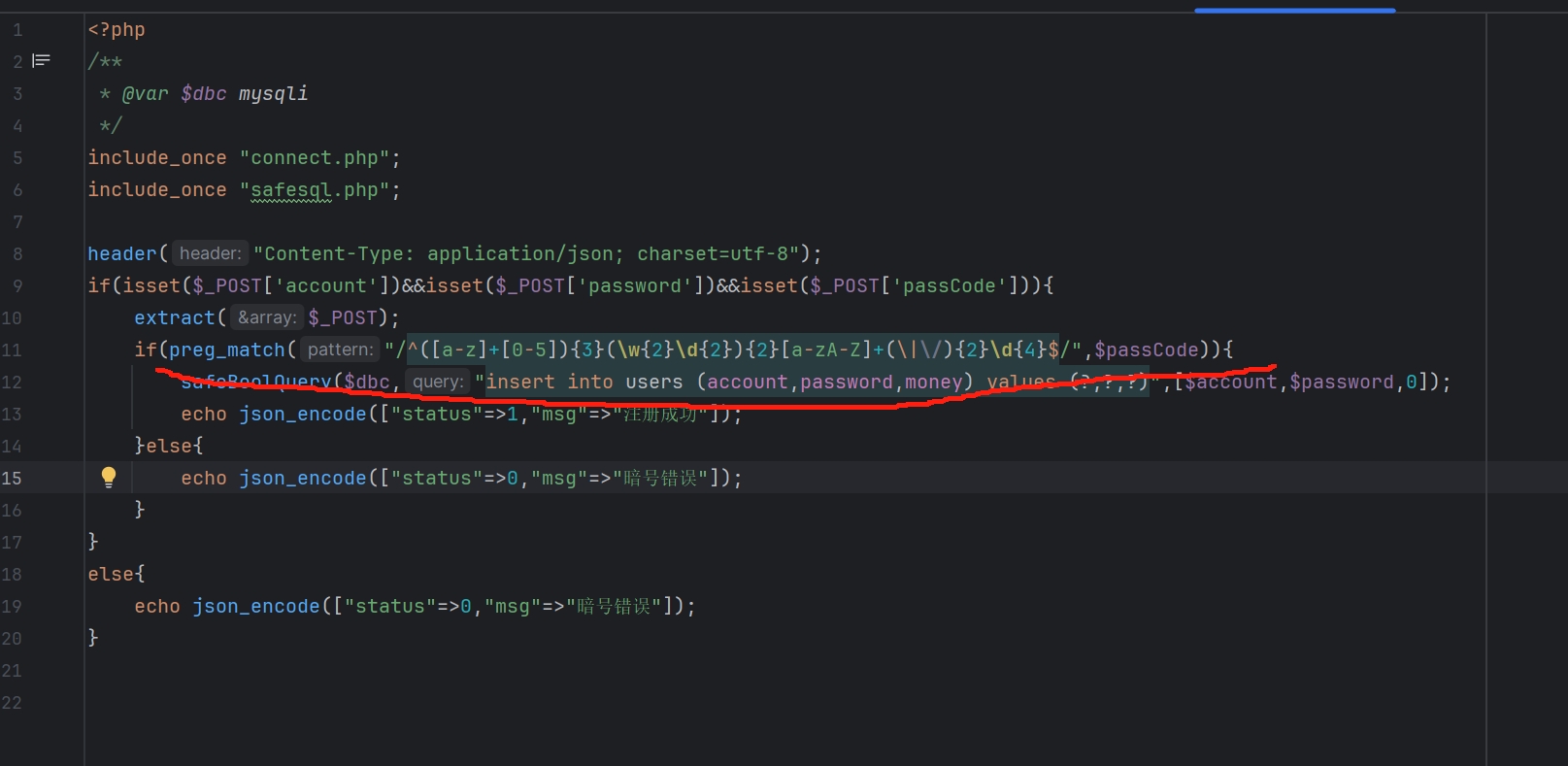Toggle rendered doc comment icon on line 2
The width and height of the screenshot is (1568, 766).
click(41, 61)
